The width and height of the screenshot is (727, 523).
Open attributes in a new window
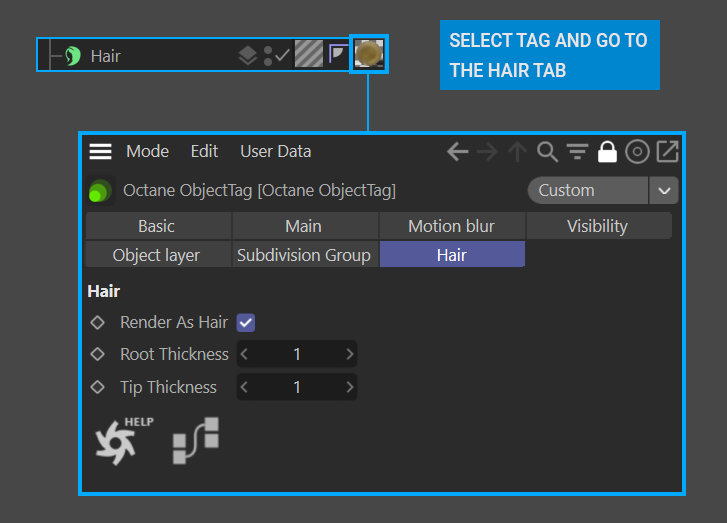[x=667, y=152]
